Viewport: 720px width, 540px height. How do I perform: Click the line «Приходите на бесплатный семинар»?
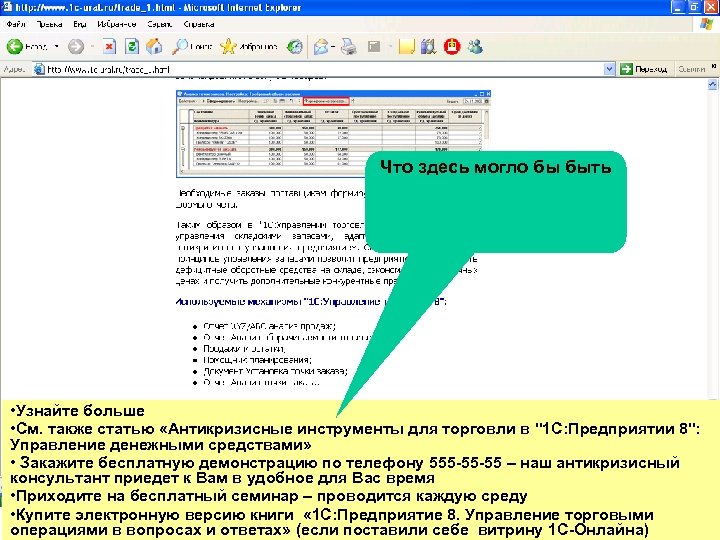pyautogui.click(x=268, y=496)
